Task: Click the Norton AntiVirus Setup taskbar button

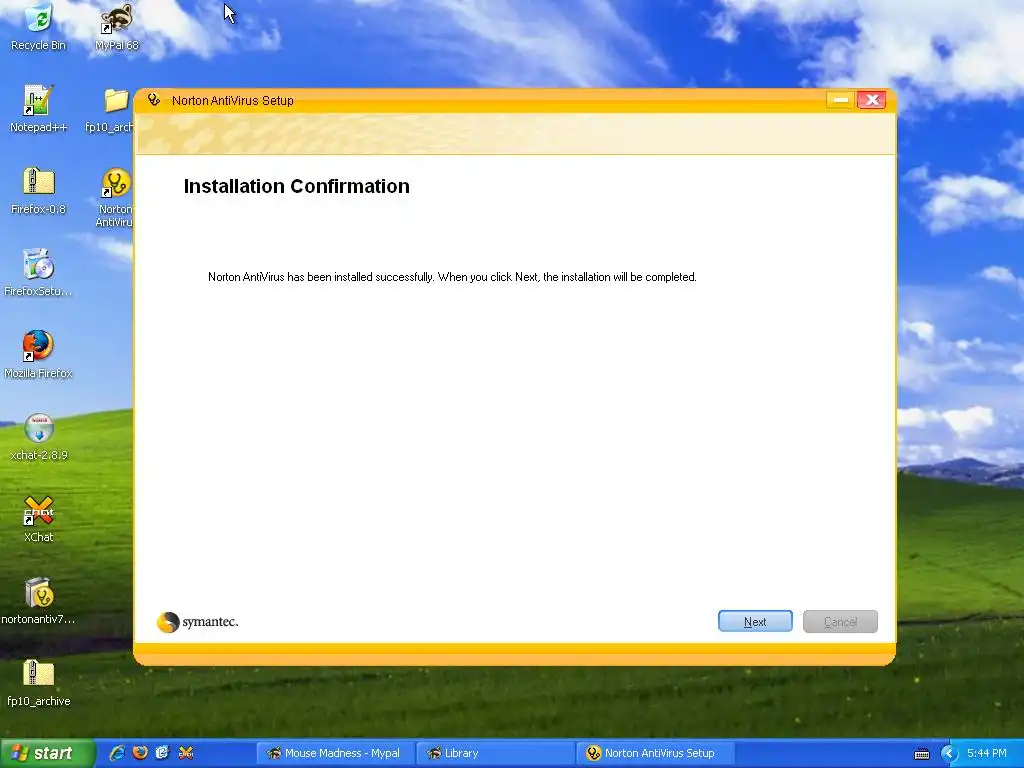Action: [x=655, y=753]
